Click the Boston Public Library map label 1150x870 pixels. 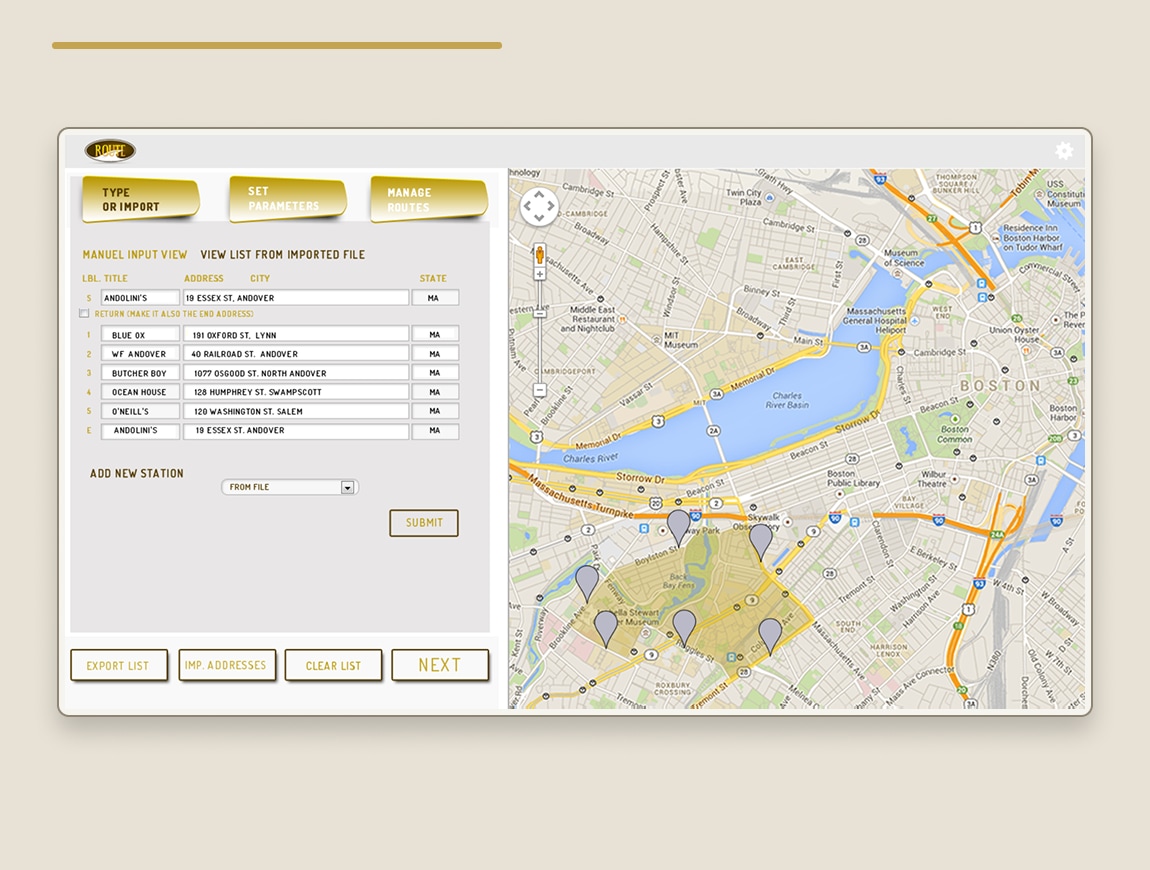coord(853,478)
